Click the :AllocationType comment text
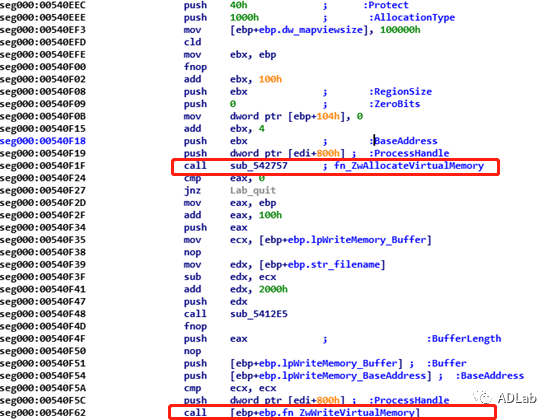Viewport: 554px width, 420px height. pyautogui.click(x=412, y=17)
